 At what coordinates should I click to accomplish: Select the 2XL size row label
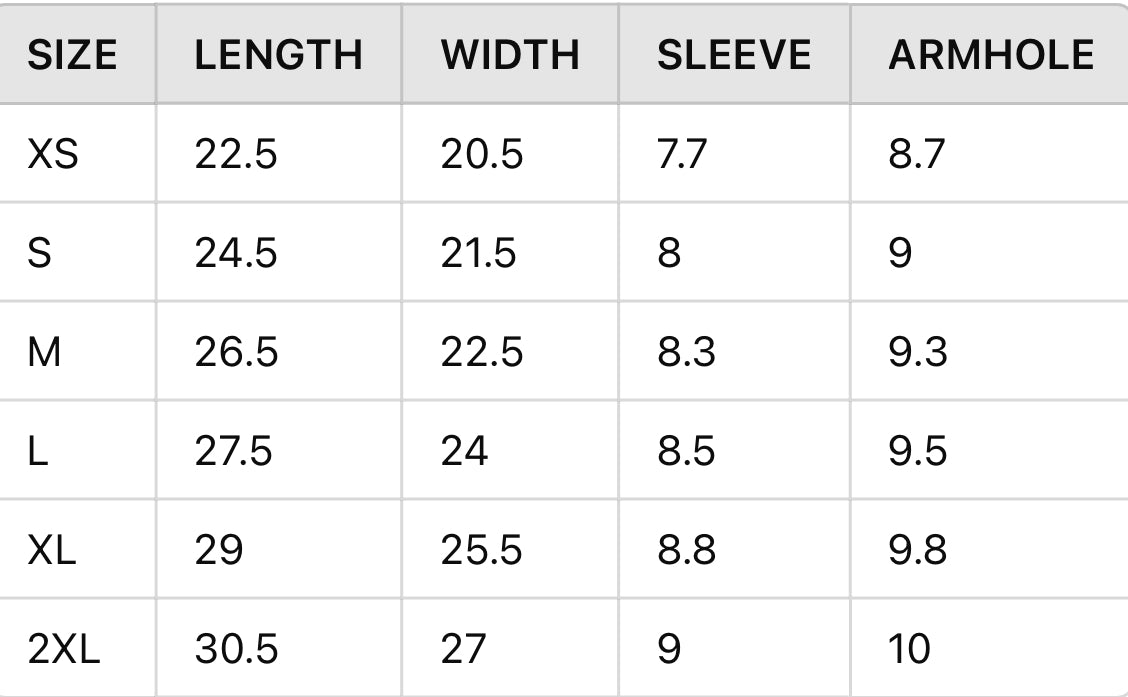click(x=64, y=649)
